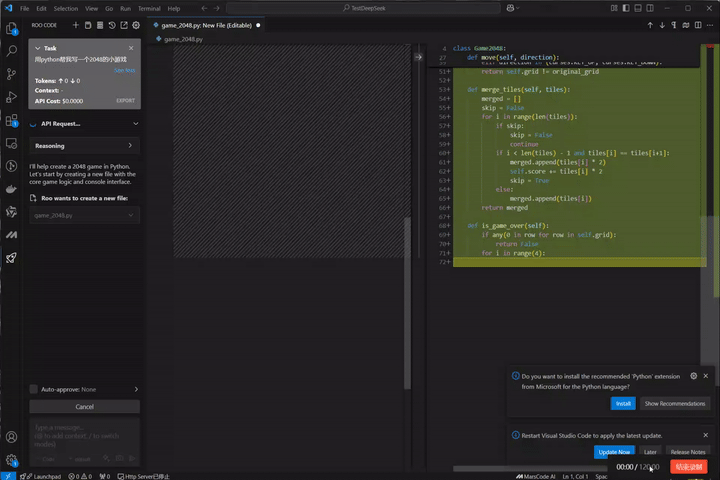
Task: Open the Selection menu
Action: tap(66, 8)
